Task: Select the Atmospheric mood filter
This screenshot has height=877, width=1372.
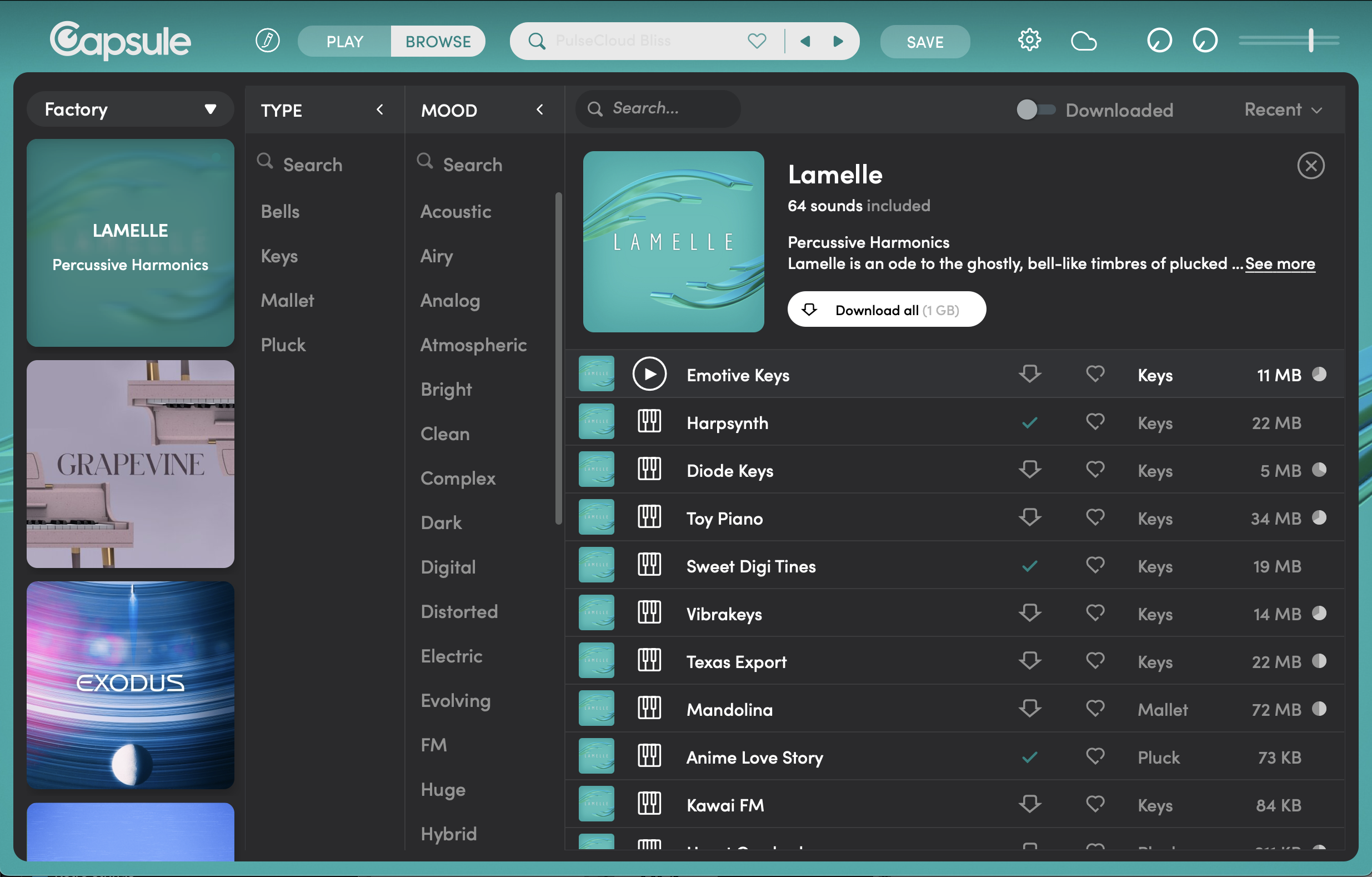Action: click(473, 345)
